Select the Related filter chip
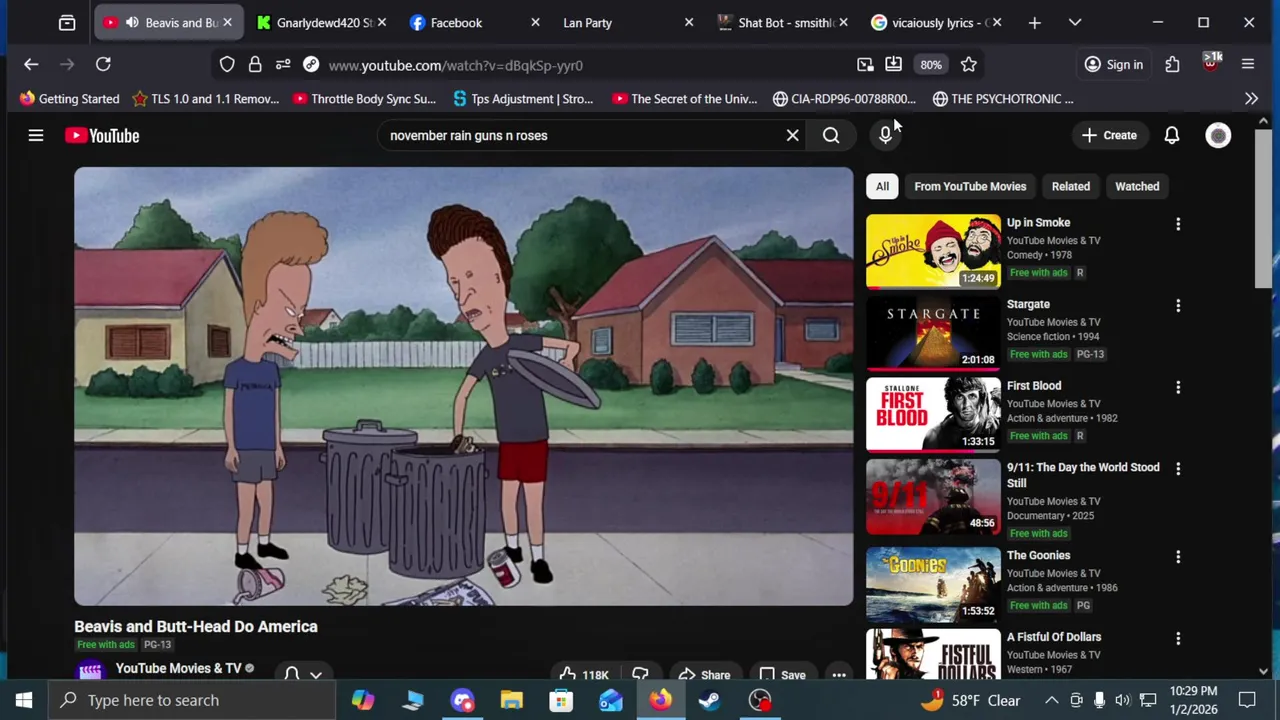The height and width of the screenshot is (720, 1280). pos(1070,186)
